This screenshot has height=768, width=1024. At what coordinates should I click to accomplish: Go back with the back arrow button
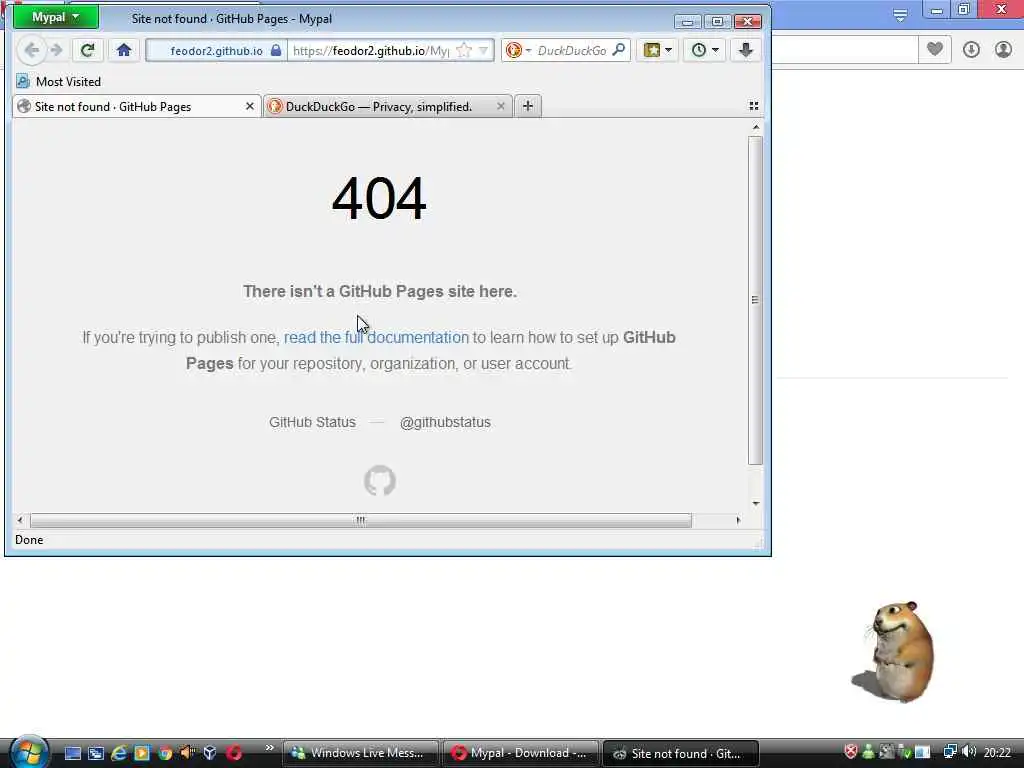31,50
